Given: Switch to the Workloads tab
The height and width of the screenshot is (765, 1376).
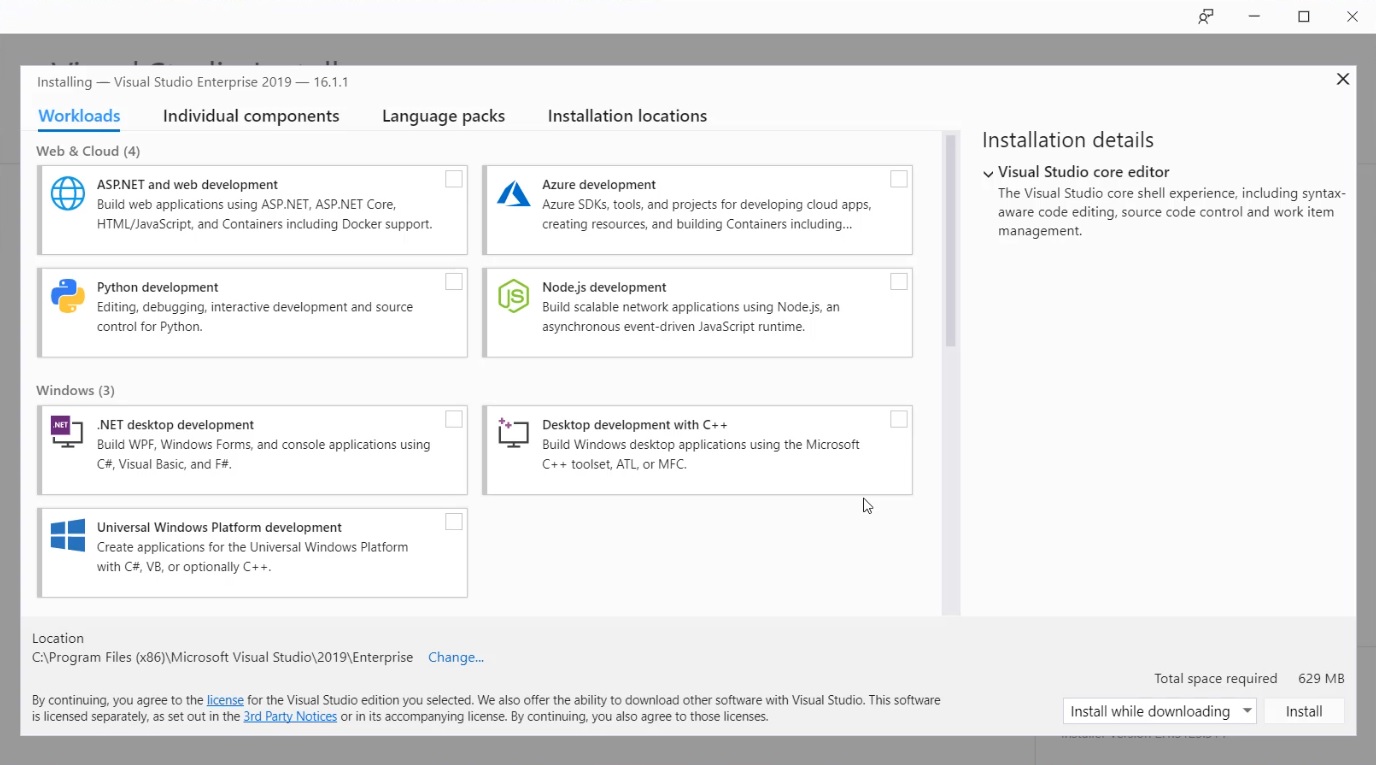Looking at the screenshot, I should 79,116.
